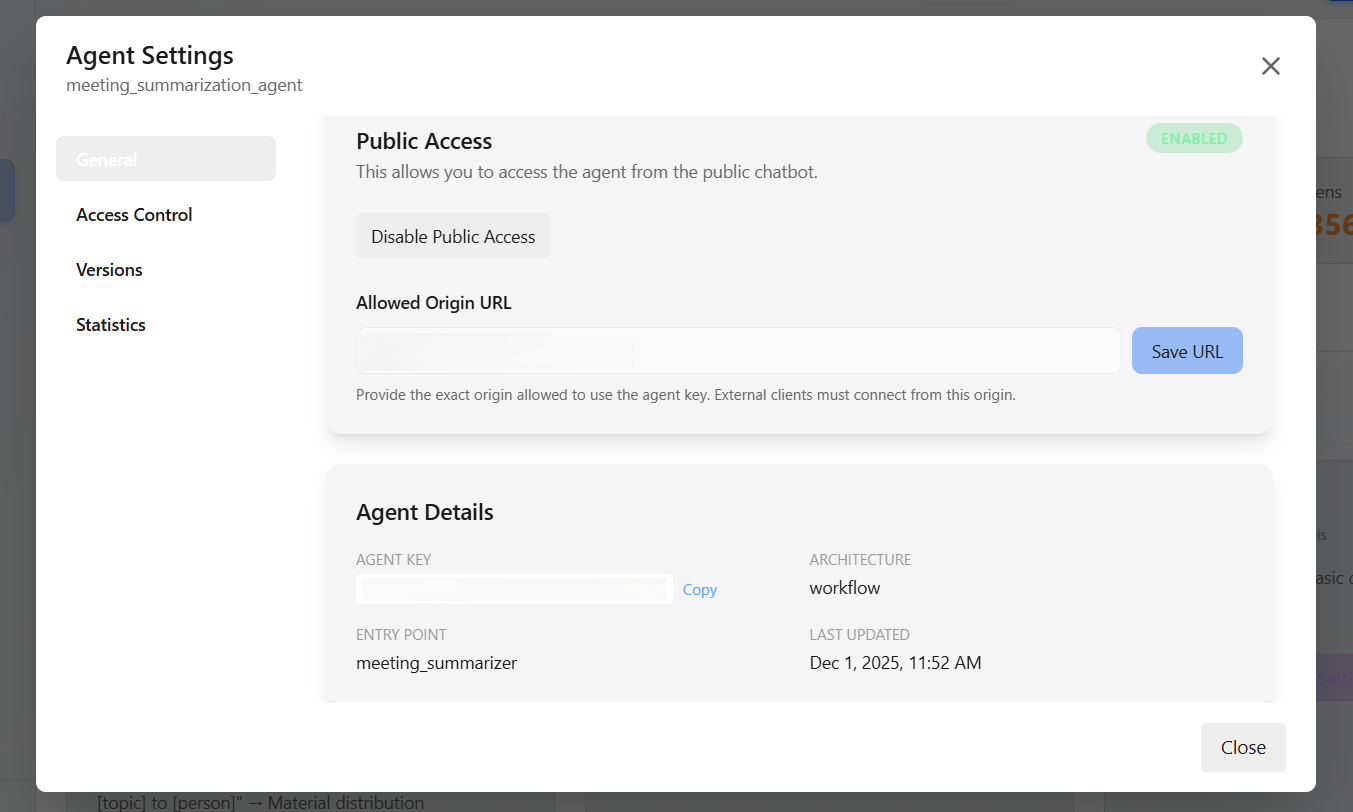Click the Last Updated timestamp

click(x=895, y=662)
